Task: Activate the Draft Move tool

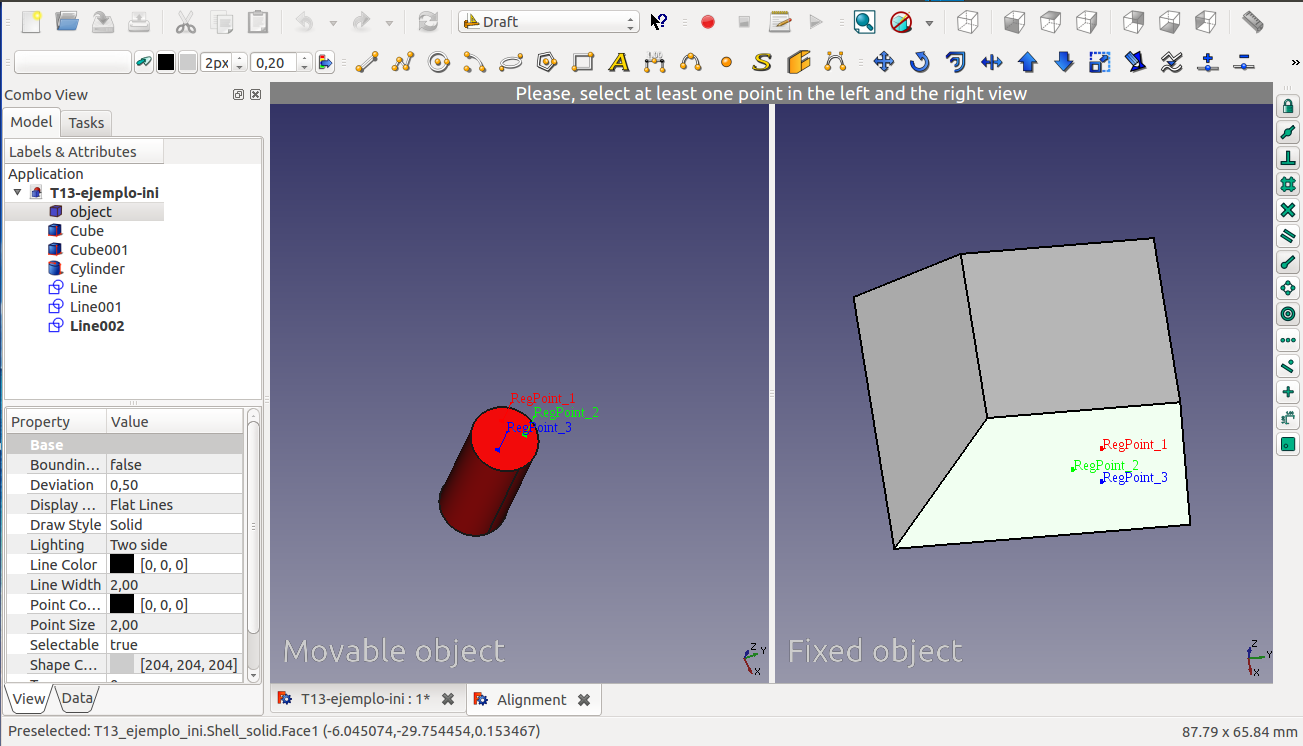Action: click(883, 62)
